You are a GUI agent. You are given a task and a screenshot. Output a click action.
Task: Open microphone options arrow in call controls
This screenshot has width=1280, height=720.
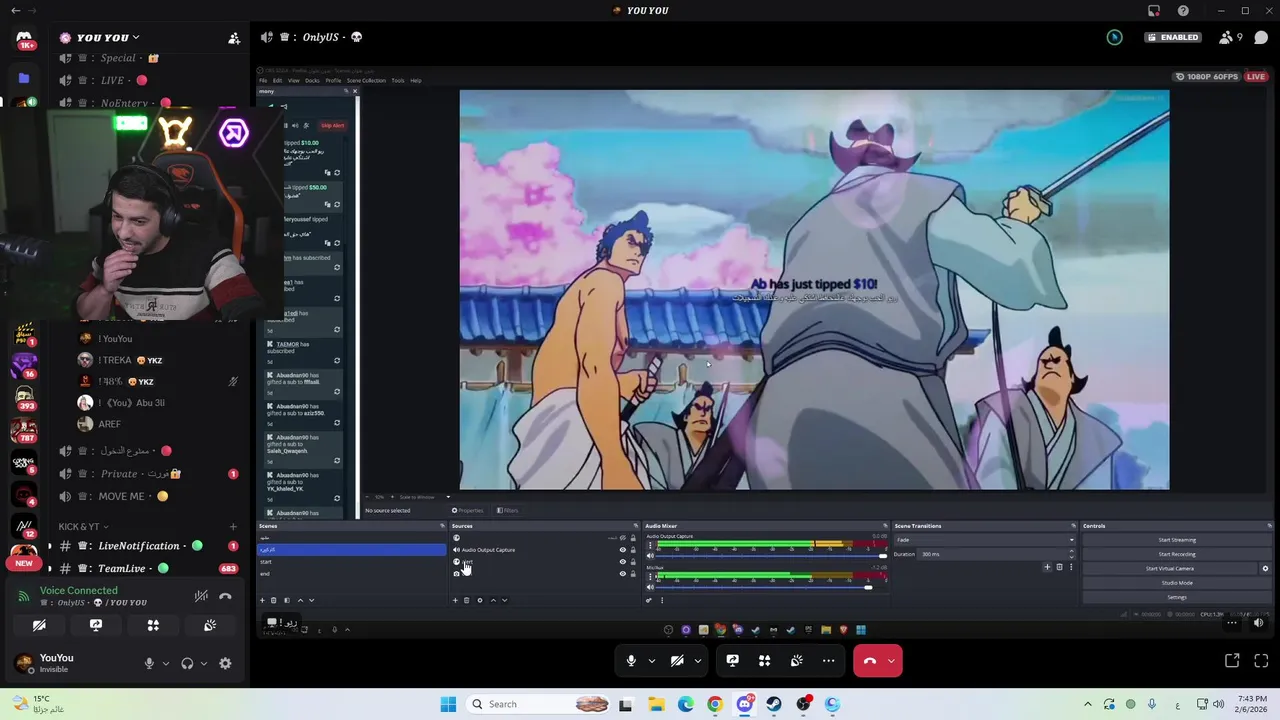(651, 660)
